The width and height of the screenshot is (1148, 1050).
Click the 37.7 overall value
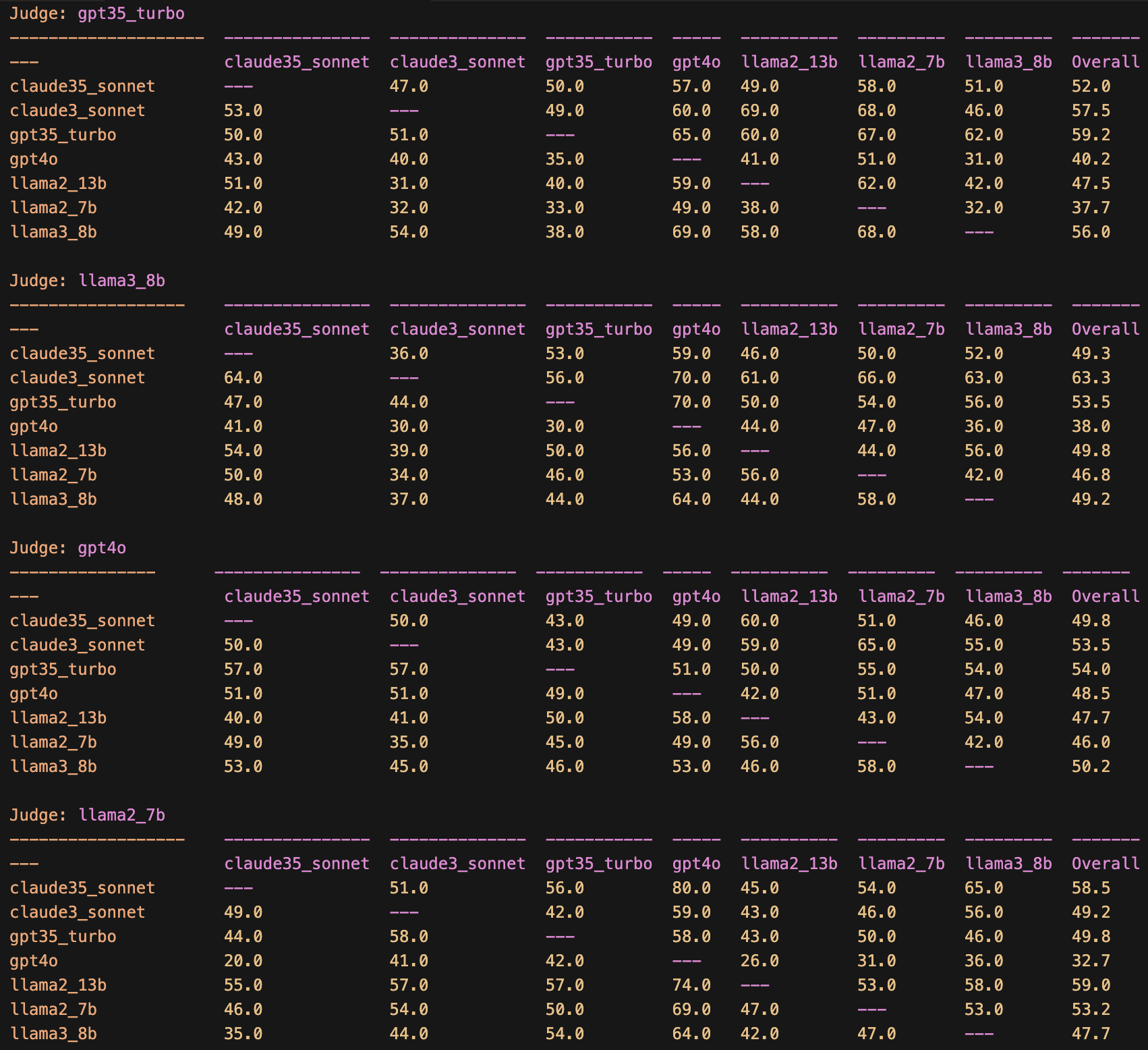1091,208
